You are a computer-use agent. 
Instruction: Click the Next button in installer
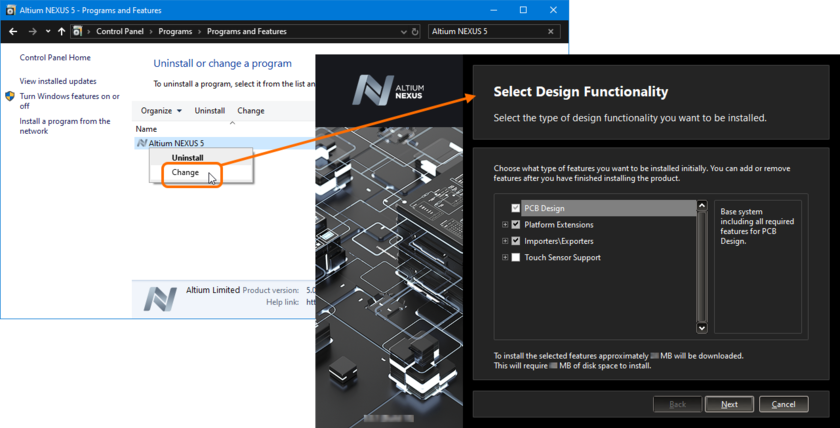click(729, 404)
